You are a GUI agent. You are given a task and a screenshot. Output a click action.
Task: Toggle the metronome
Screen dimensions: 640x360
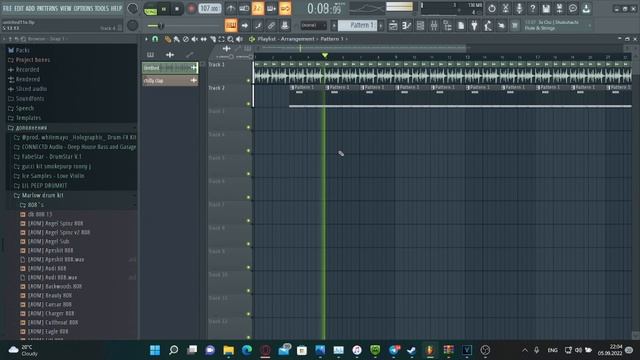(x=231, y=8)
